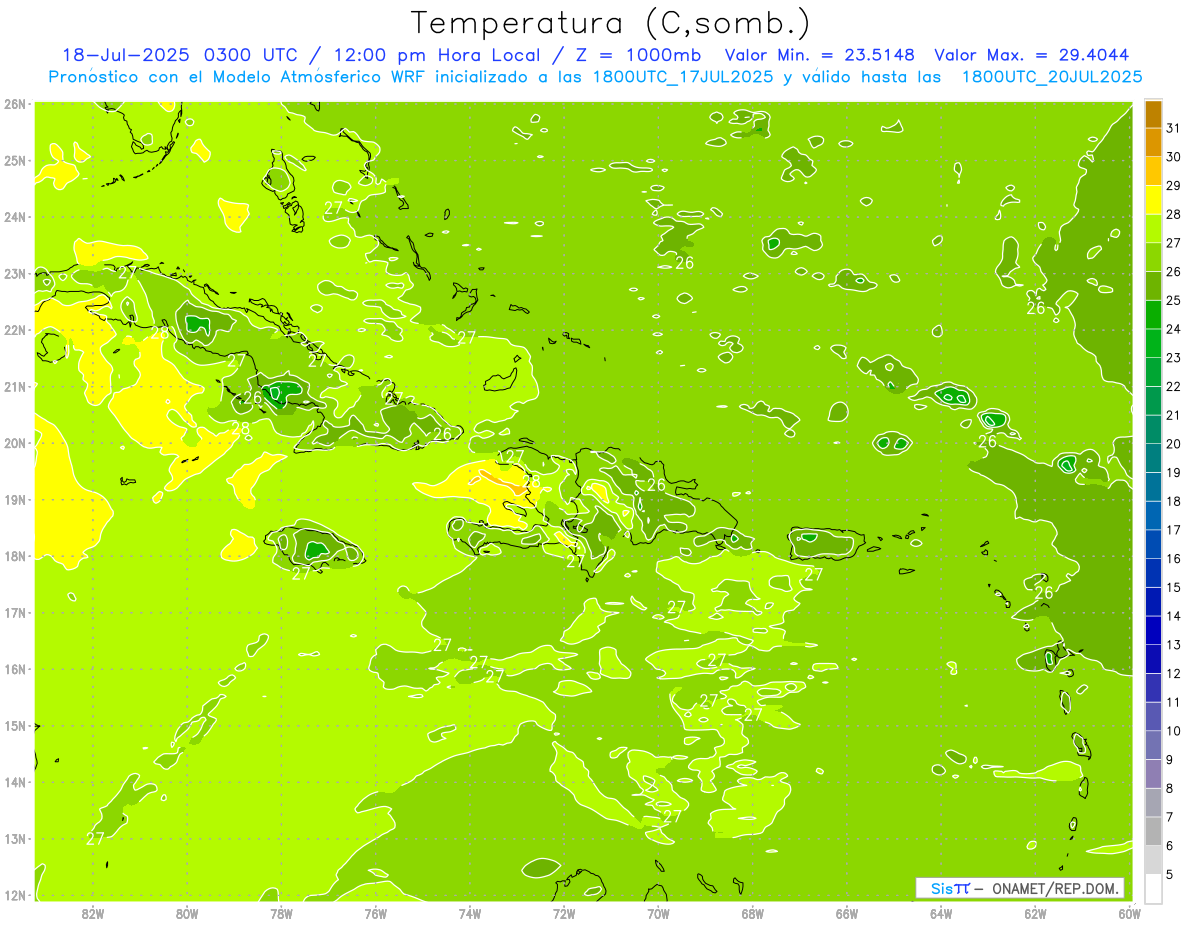Click the 80W longitude label
The image size is (1200, 927).
[x=187, y=912]
